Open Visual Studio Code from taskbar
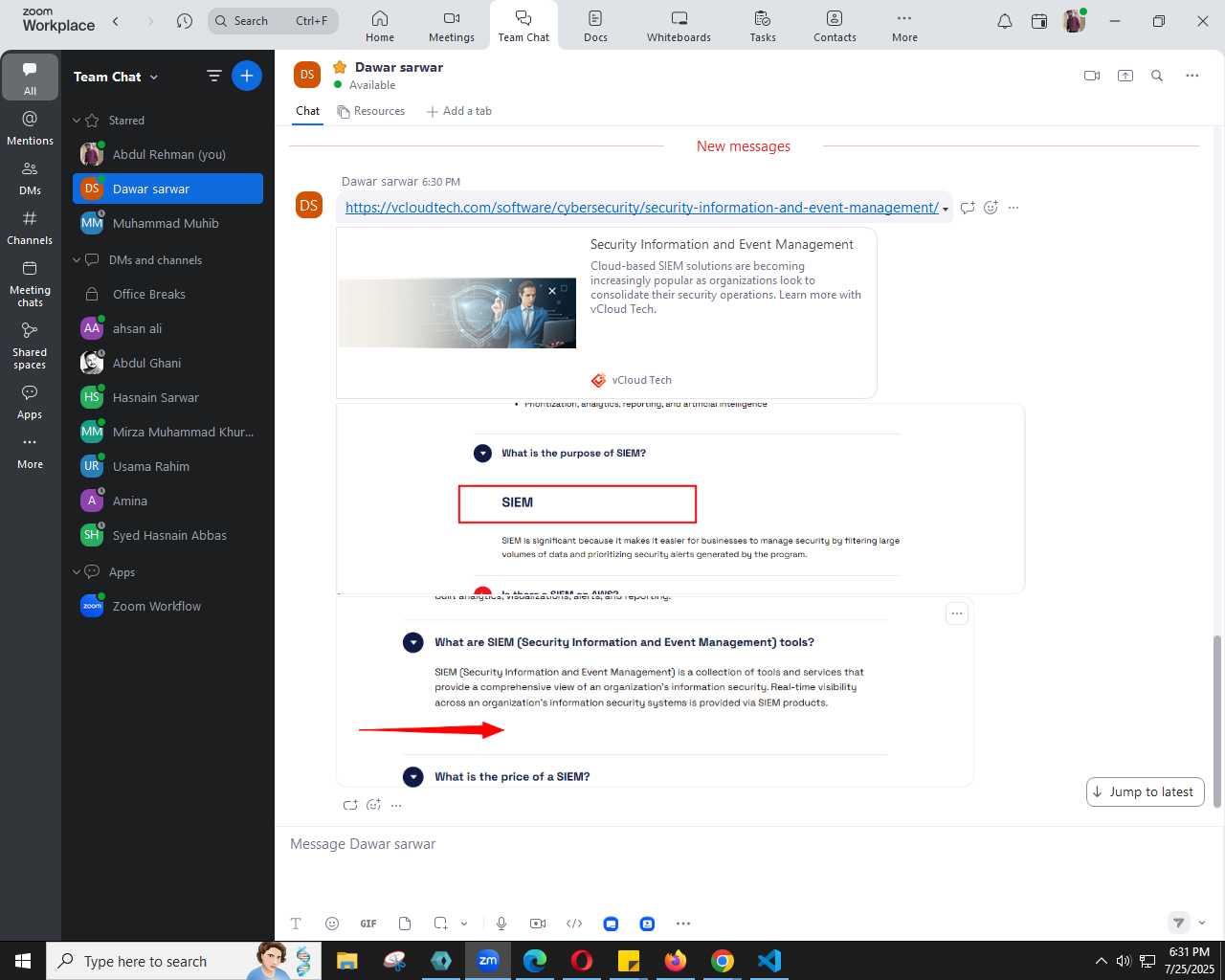This screenshot has width=1225, height=980. [769, 961]
